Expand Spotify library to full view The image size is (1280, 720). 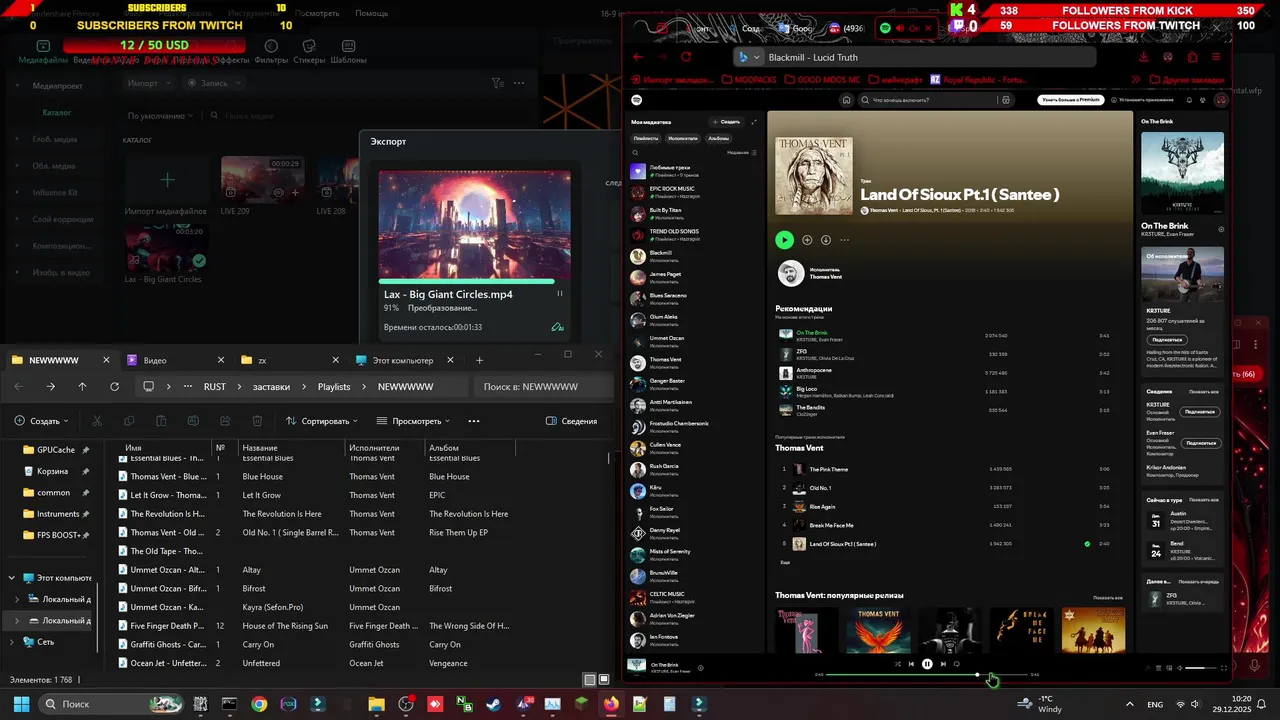[755, 122]
